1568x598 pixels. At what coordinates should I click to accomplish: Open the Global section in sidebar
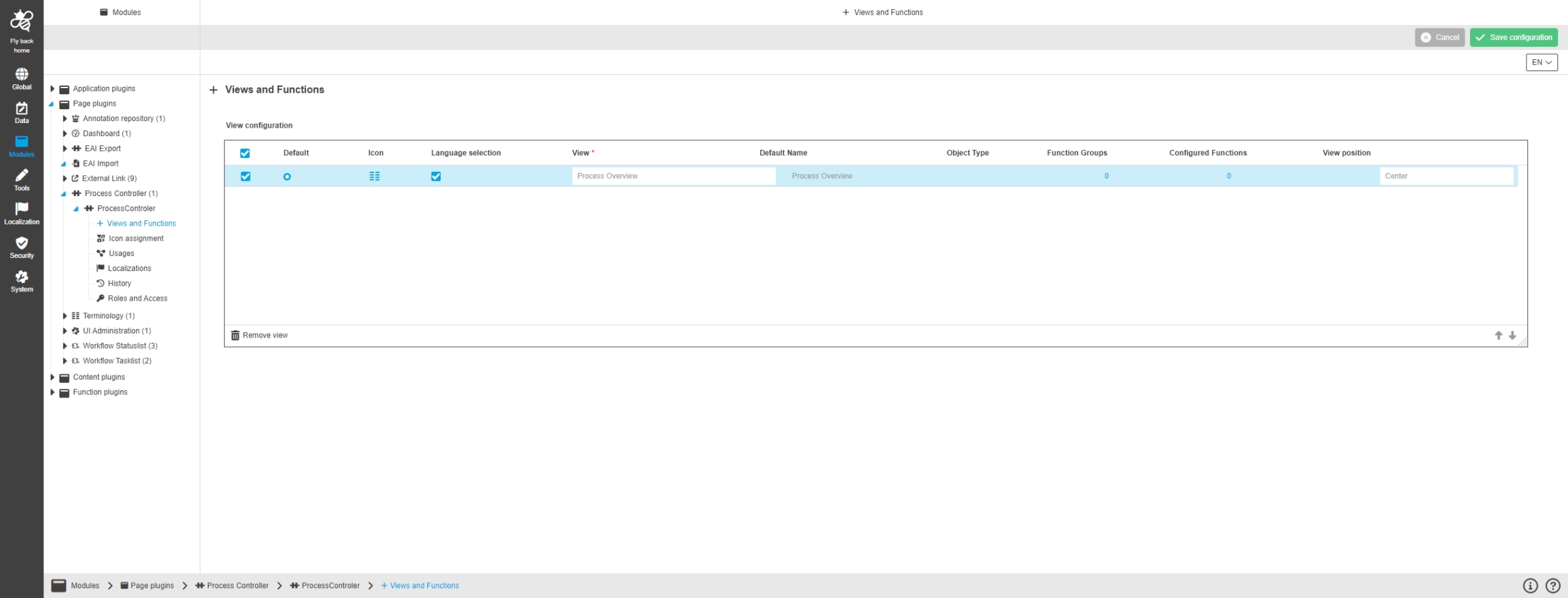pos(22,74)
